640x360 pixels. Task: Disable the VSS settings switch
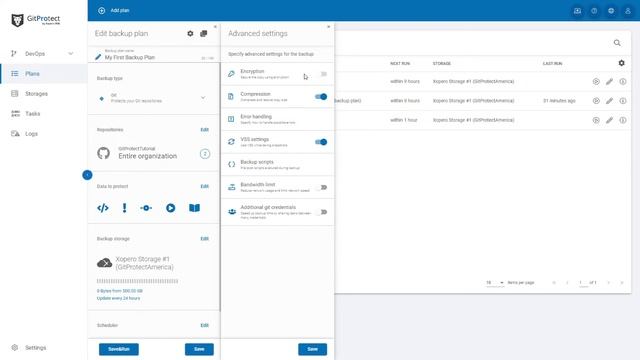tap(321, 142)
